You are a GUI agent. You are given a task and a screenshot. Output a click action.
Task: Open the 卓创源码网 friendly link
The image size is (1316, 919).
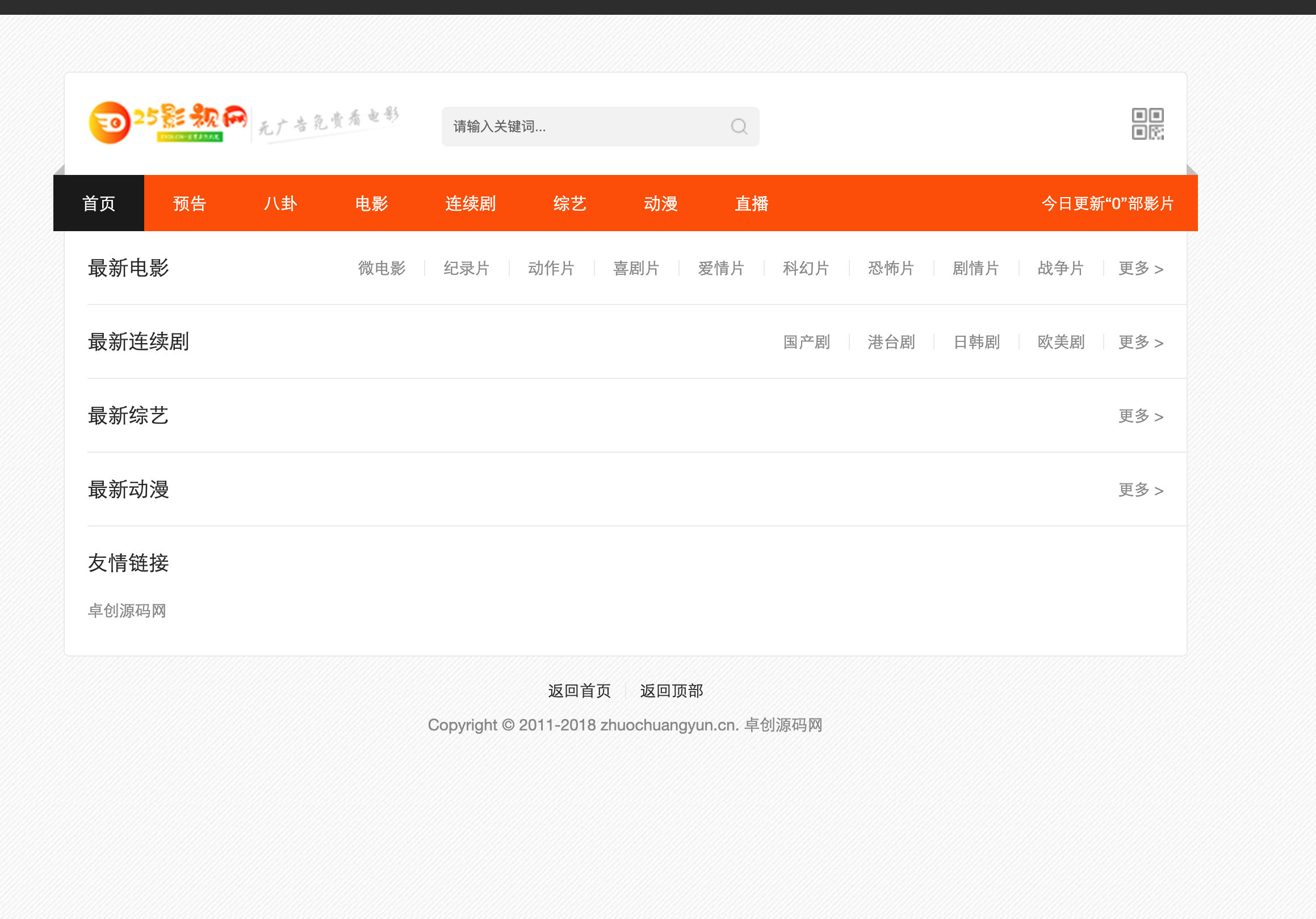(127, 611)
